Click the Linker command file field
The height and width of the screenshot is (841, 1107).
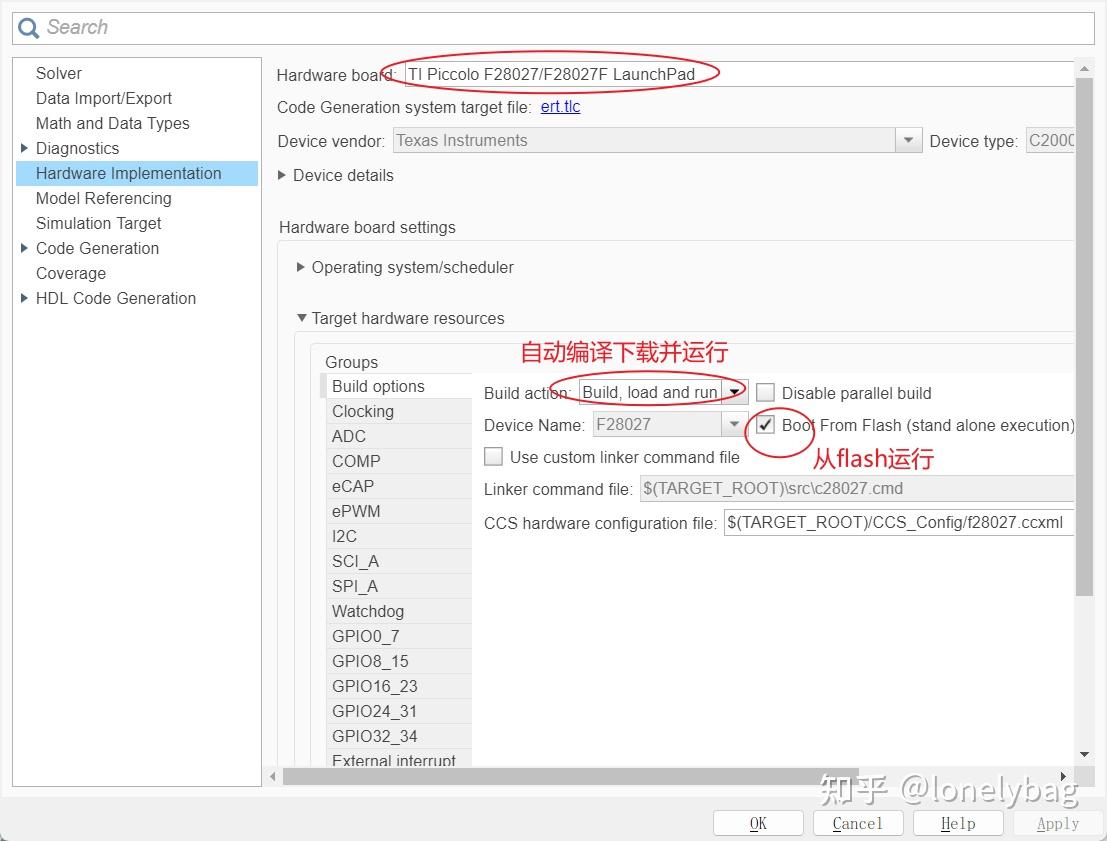(857, 489)
